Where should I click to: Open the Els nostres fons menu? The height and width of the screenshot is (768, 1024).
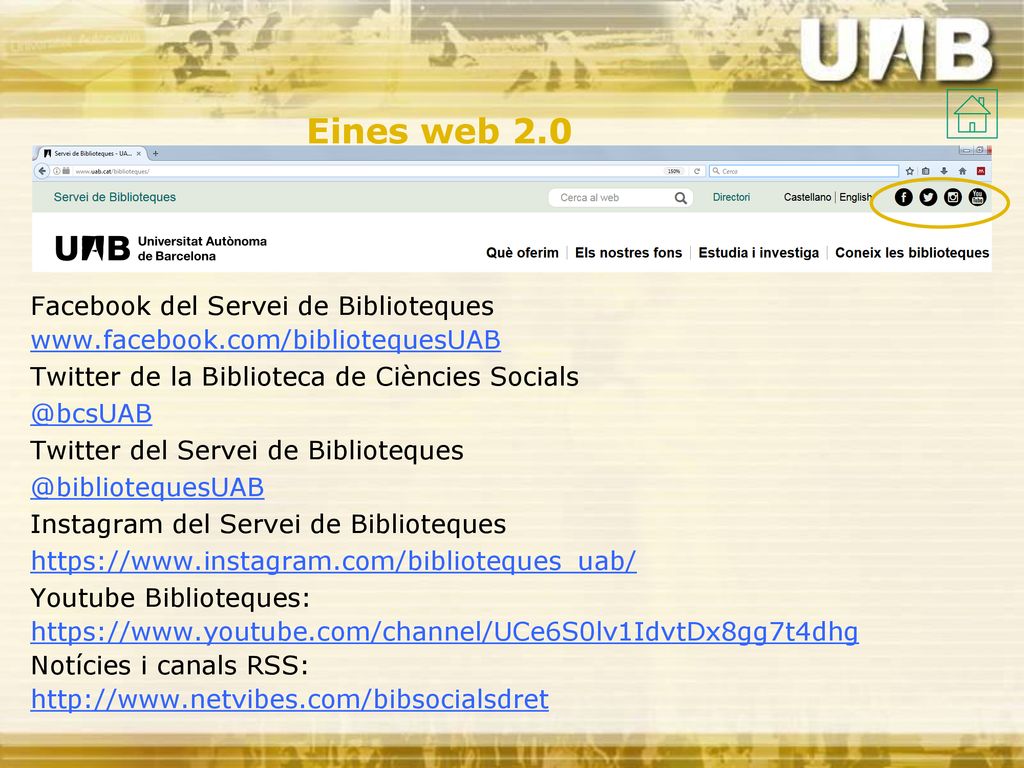628,253
